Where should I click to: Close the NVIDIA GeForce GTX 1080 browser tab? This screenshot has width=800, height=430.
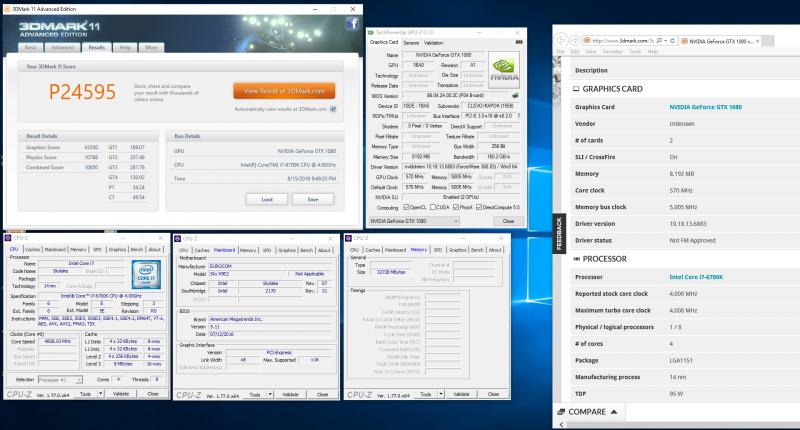click(x=757, y=41)
